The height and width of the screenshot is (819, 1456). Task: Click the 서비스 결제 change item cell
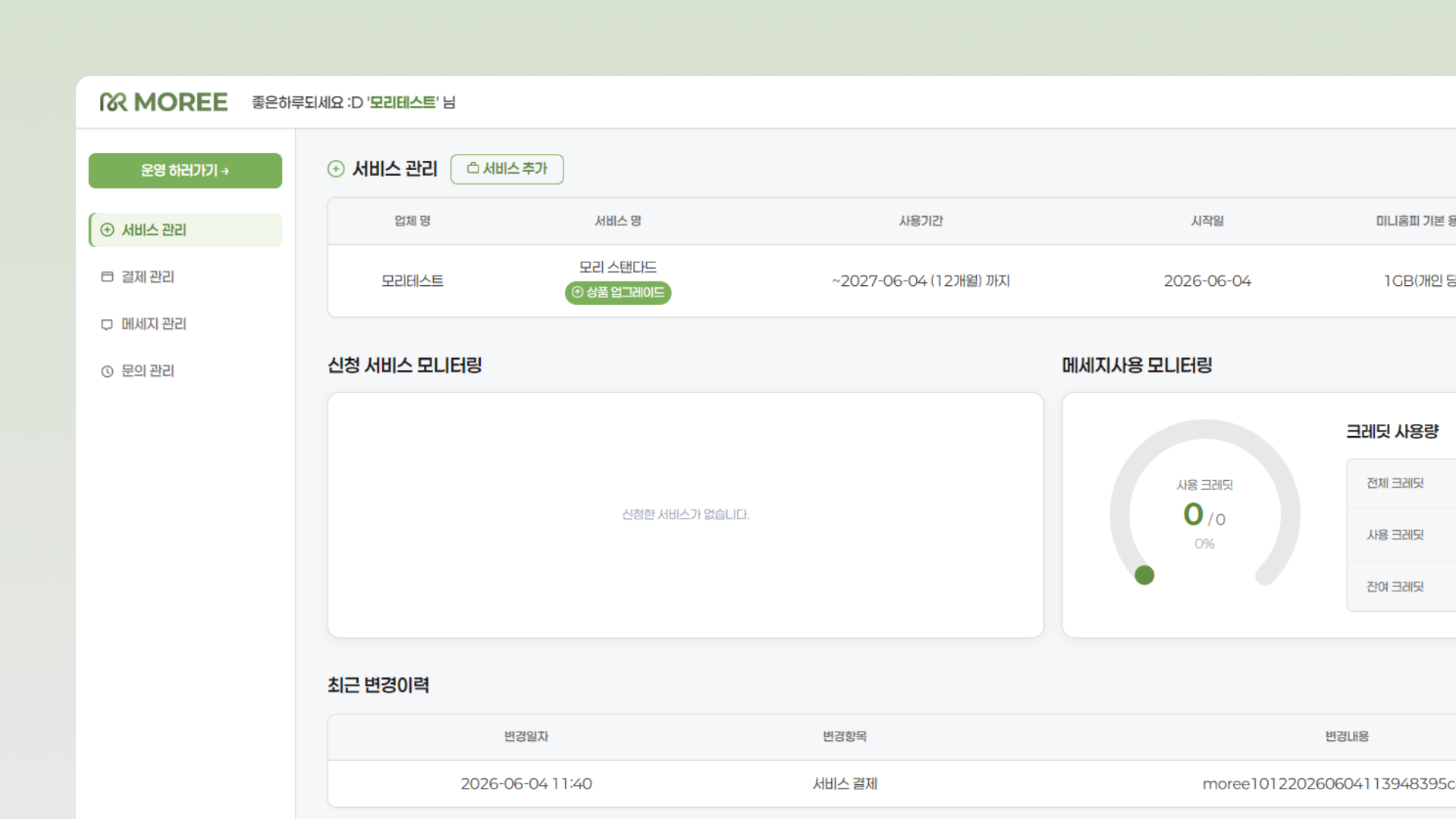(845, 783)
